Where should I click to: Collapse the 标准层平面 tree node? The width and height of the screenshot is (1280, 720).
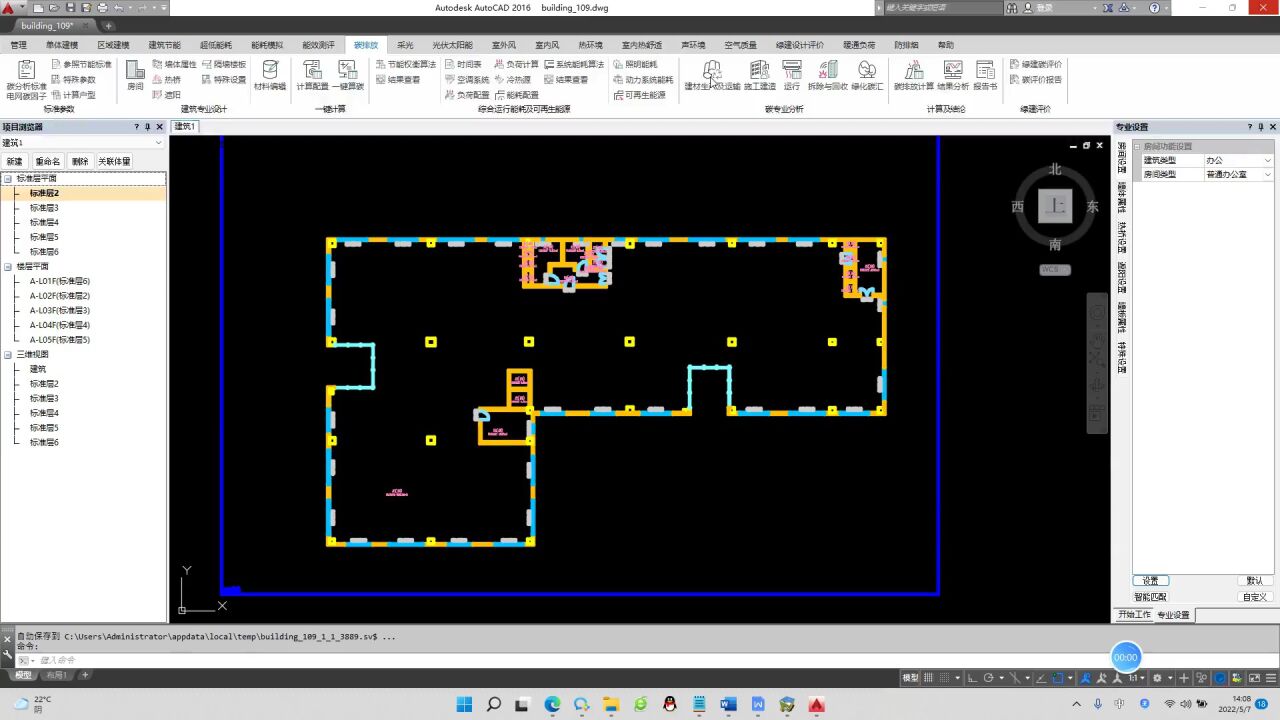pyautogui.click(x=8, y=179)
